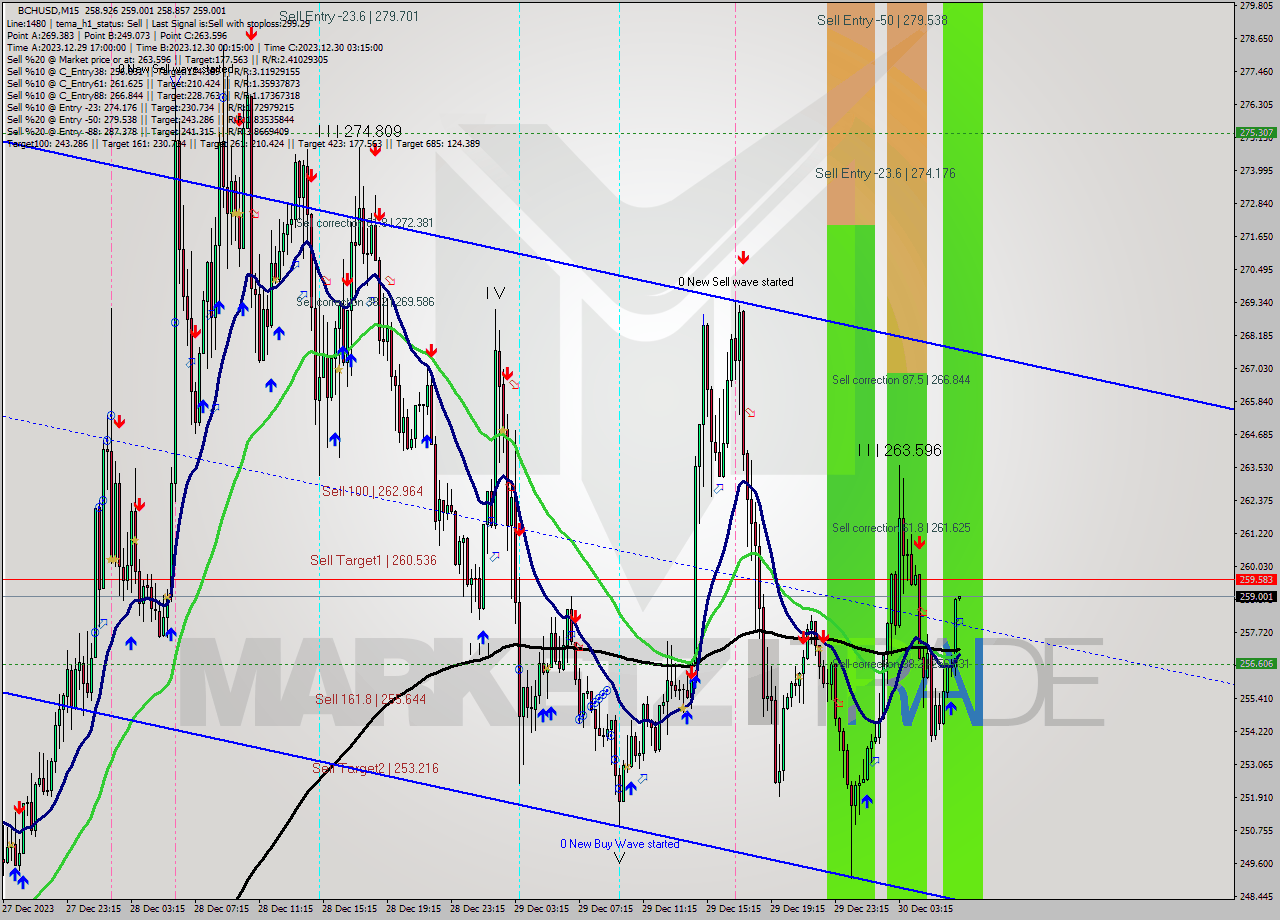Click the 'I I | 263.596' wave label
The image size is (1280, 920).
[x=899, y=450]
